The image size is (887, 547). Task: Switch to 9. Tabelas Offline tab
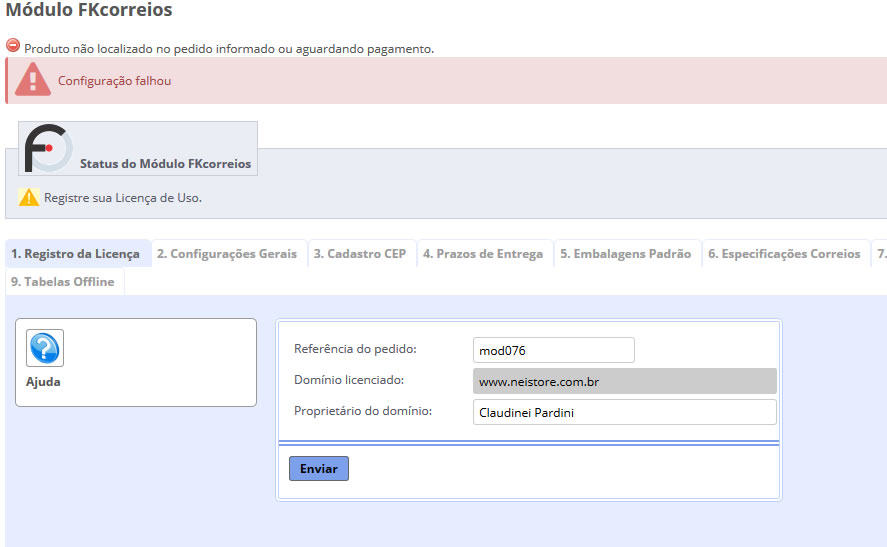point(64,281)
